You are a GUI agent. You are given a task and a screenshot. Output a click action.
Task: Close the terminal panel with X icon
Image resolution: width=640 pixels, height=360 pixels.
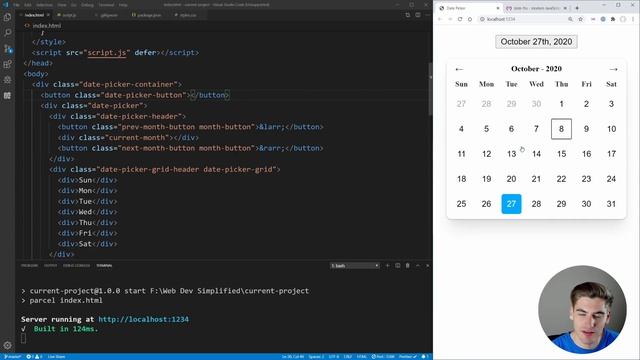(427, 266)
